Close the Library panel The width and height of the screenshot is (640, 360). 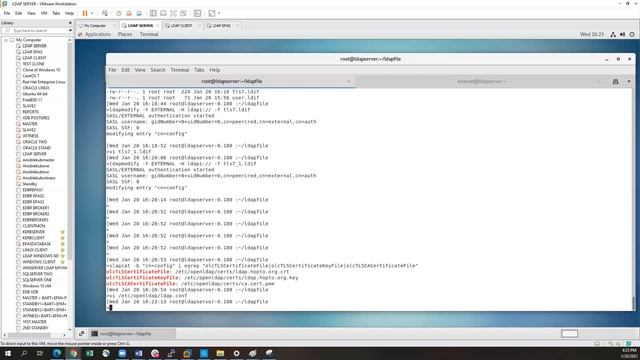coord(70,23)
